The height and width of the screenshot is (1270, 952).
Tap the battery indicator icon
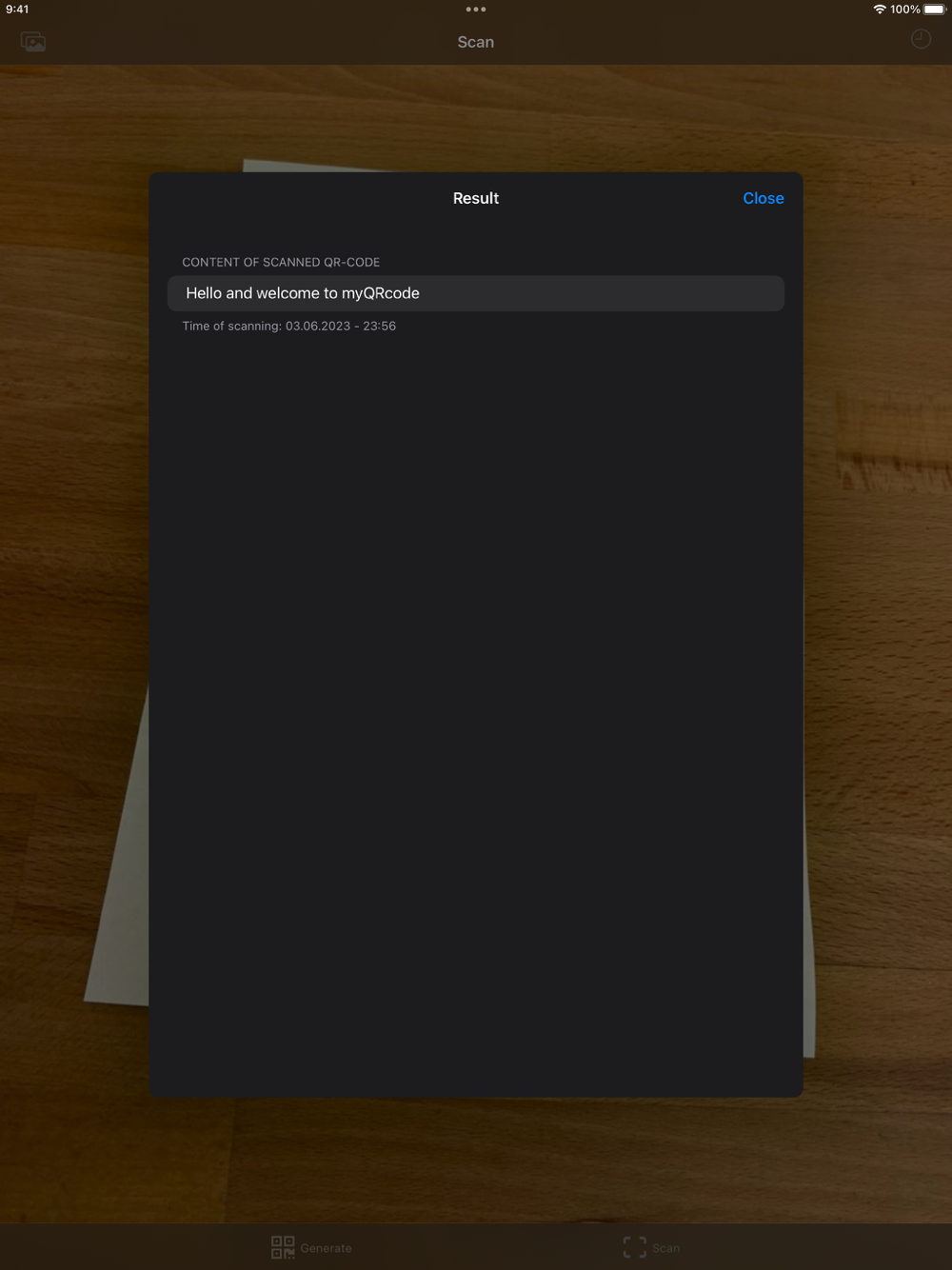(935, 10)
